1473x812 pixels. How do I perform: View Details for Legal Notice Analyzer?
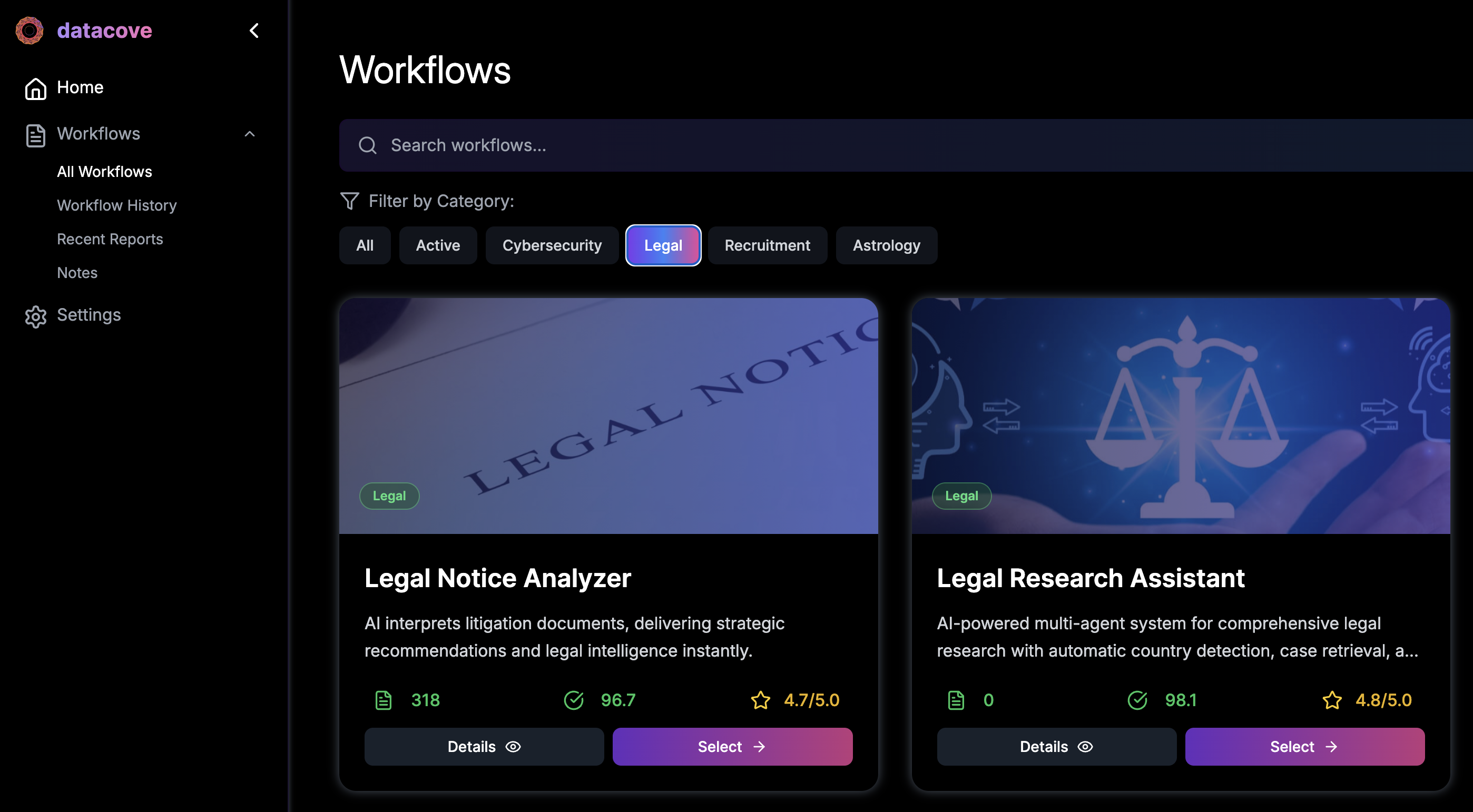tap(484, 746)
